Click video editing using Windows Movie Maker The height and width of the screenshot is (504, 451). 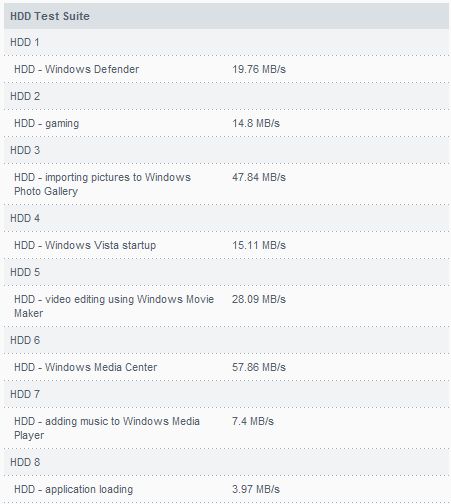coord(114,306)
